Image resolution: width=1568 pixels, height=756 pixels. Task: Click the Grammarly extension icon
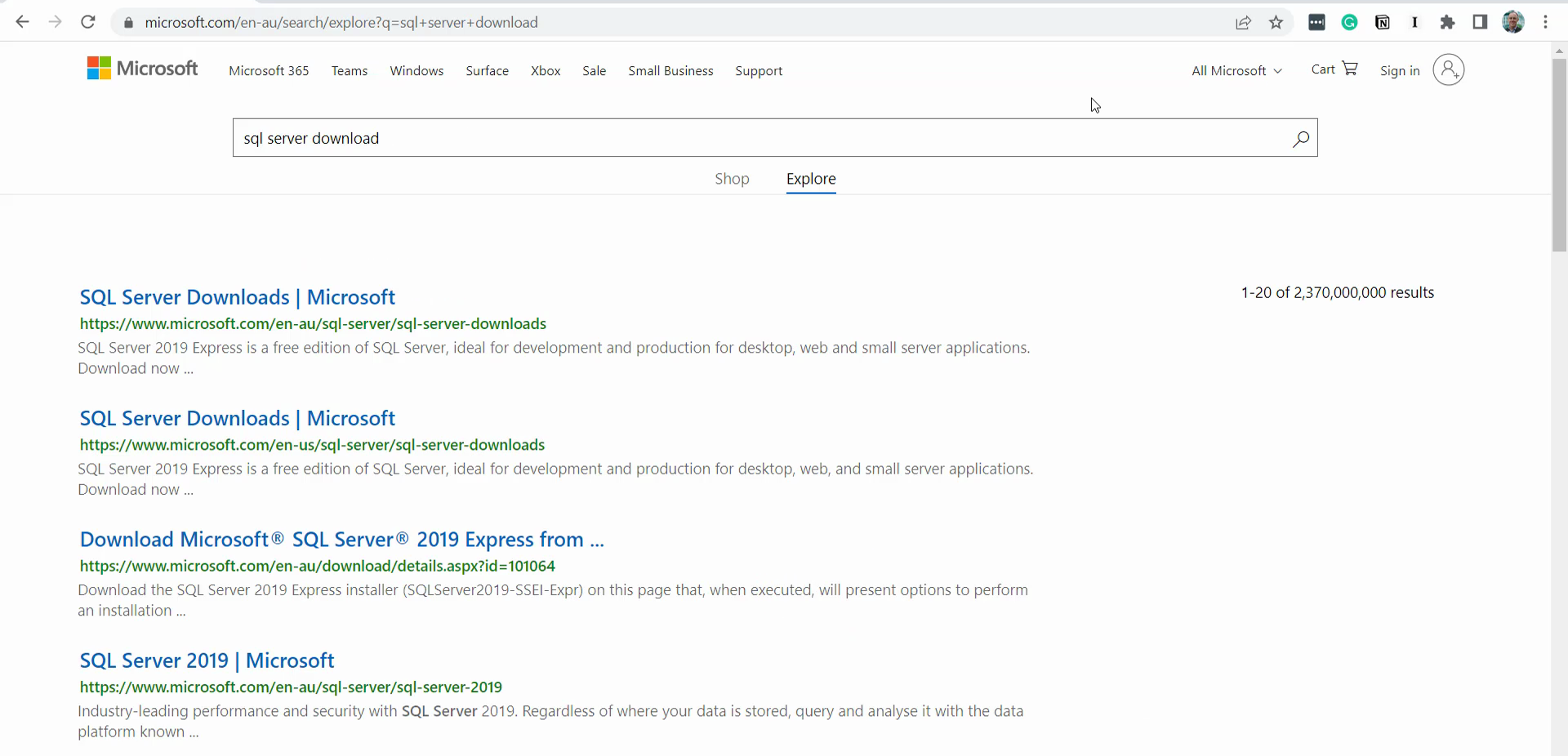(x=1349, y=23)
